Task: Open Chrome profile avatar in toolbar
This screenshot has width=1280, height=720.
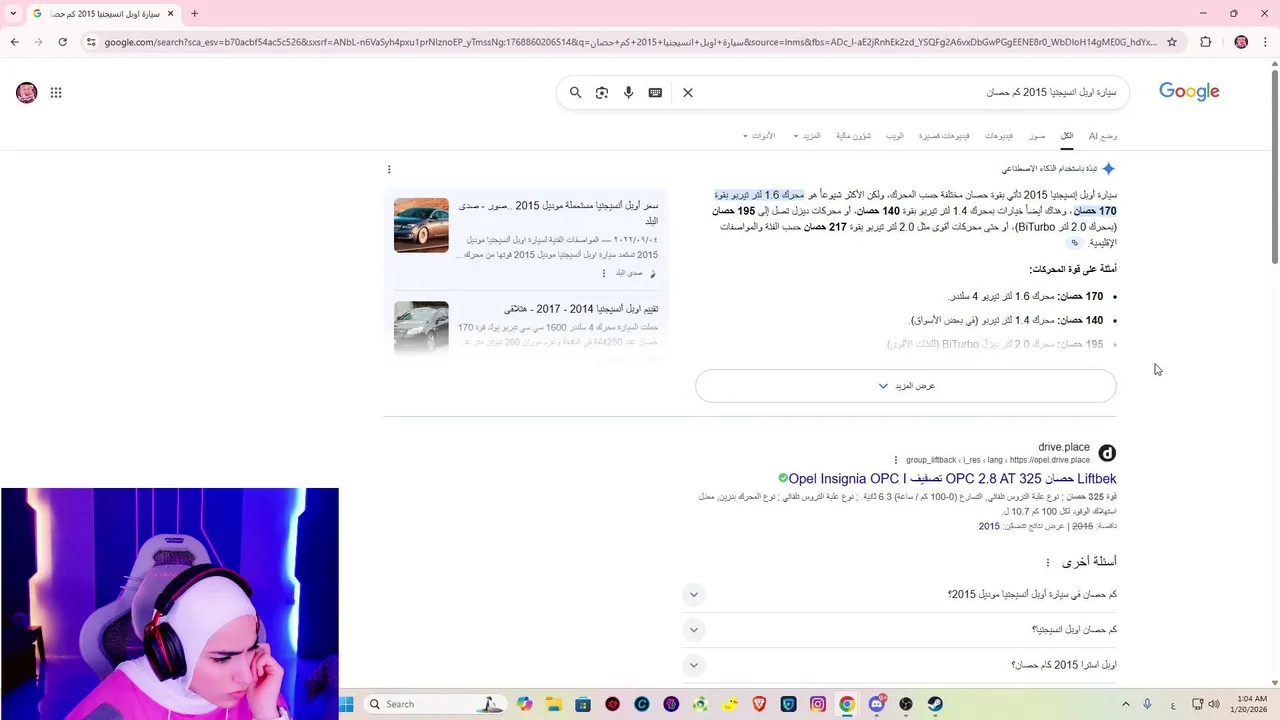Action: point(1241,42)
